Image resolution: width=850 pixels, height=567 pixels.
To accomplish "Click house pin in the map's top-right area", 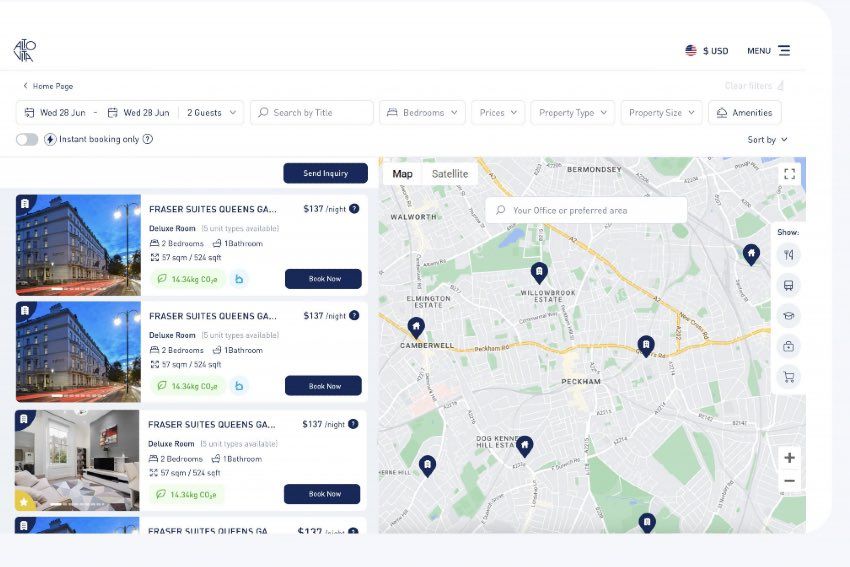I will pyautogui.click(x=751, y=254).
